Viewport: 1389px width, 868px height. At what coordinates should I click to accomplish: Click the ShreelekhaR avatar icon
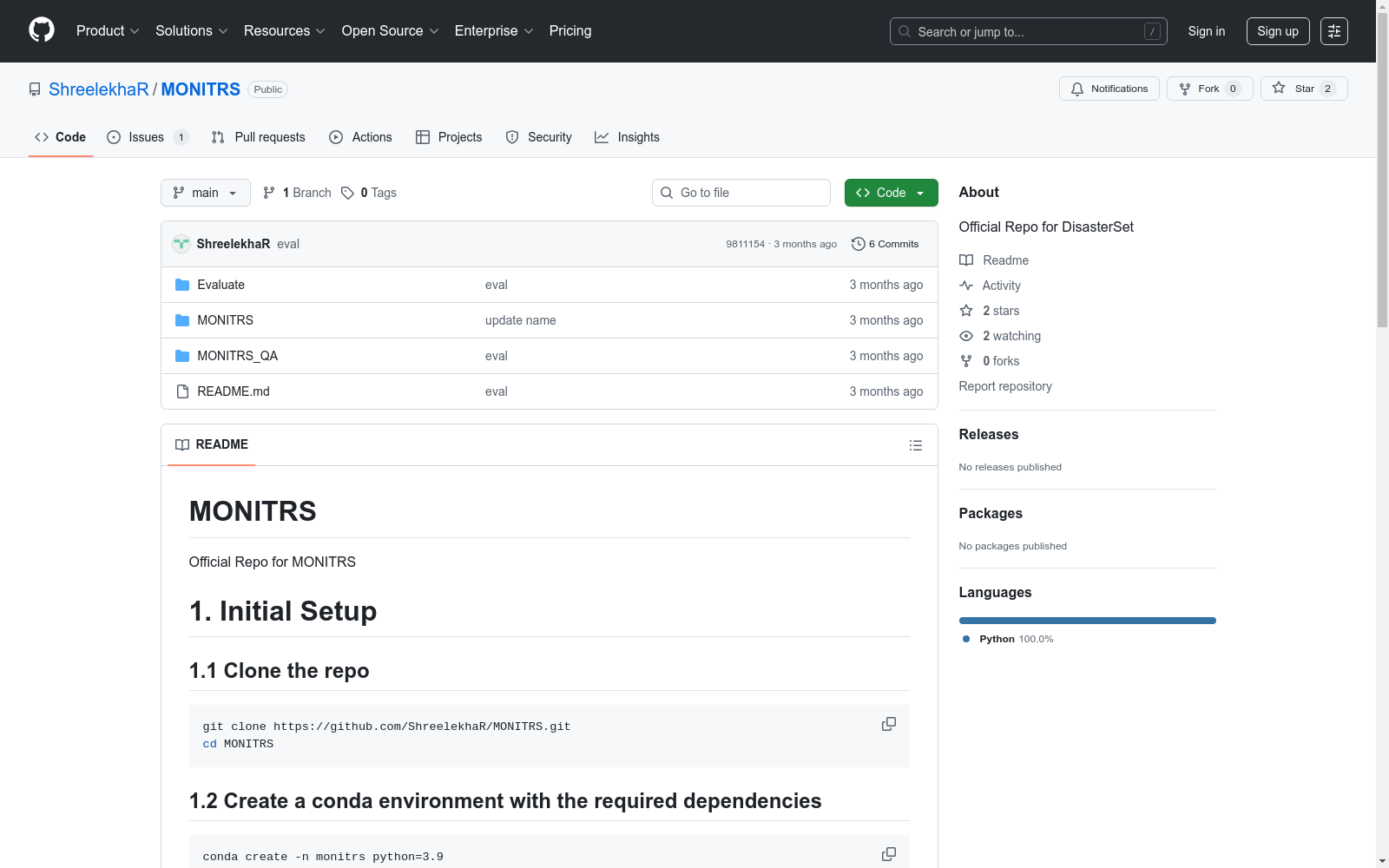(181, 244)
